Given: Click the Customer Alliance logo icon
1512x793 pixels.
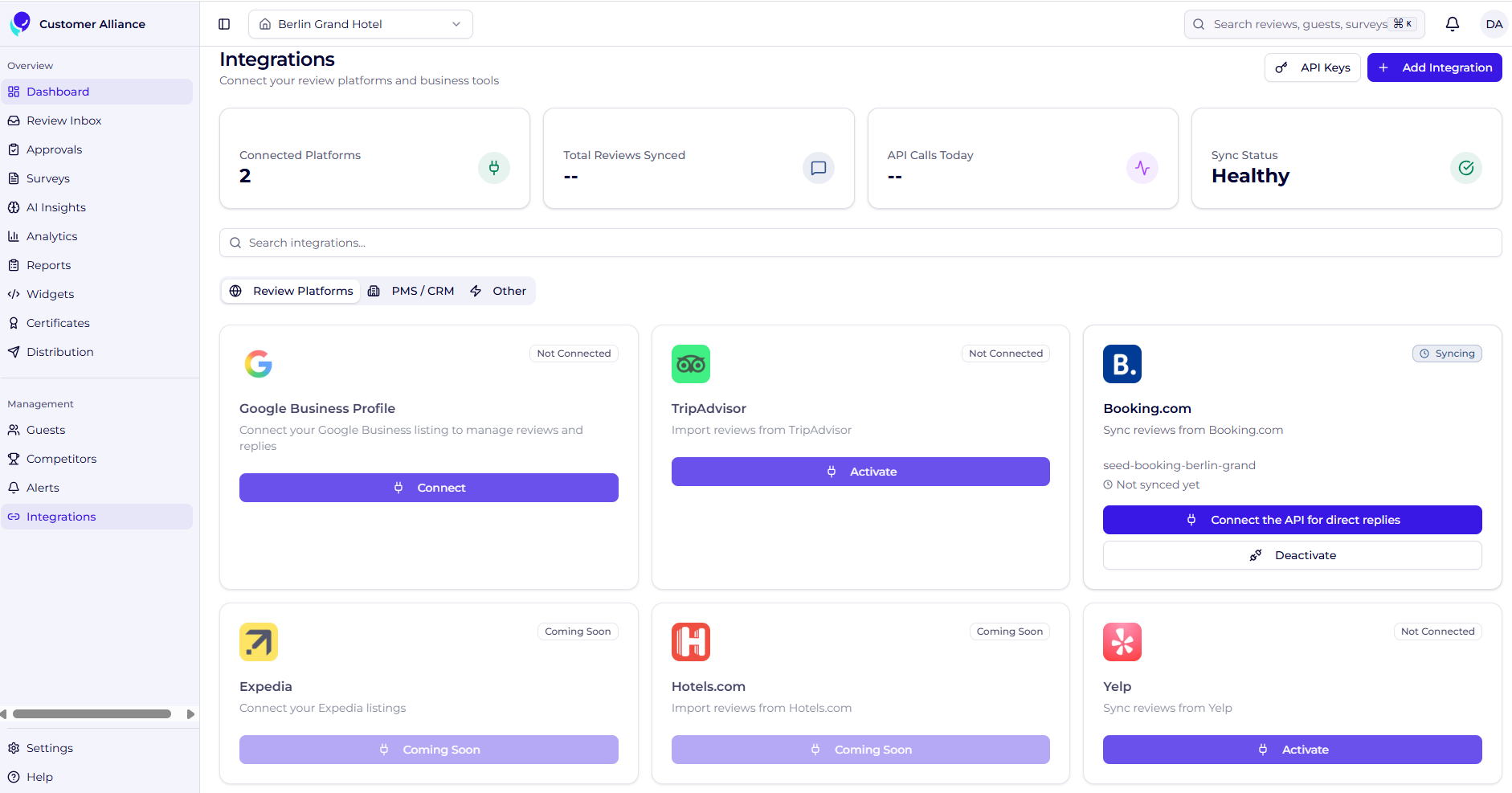Looking at the screenshot, I should tap(20, 23).
